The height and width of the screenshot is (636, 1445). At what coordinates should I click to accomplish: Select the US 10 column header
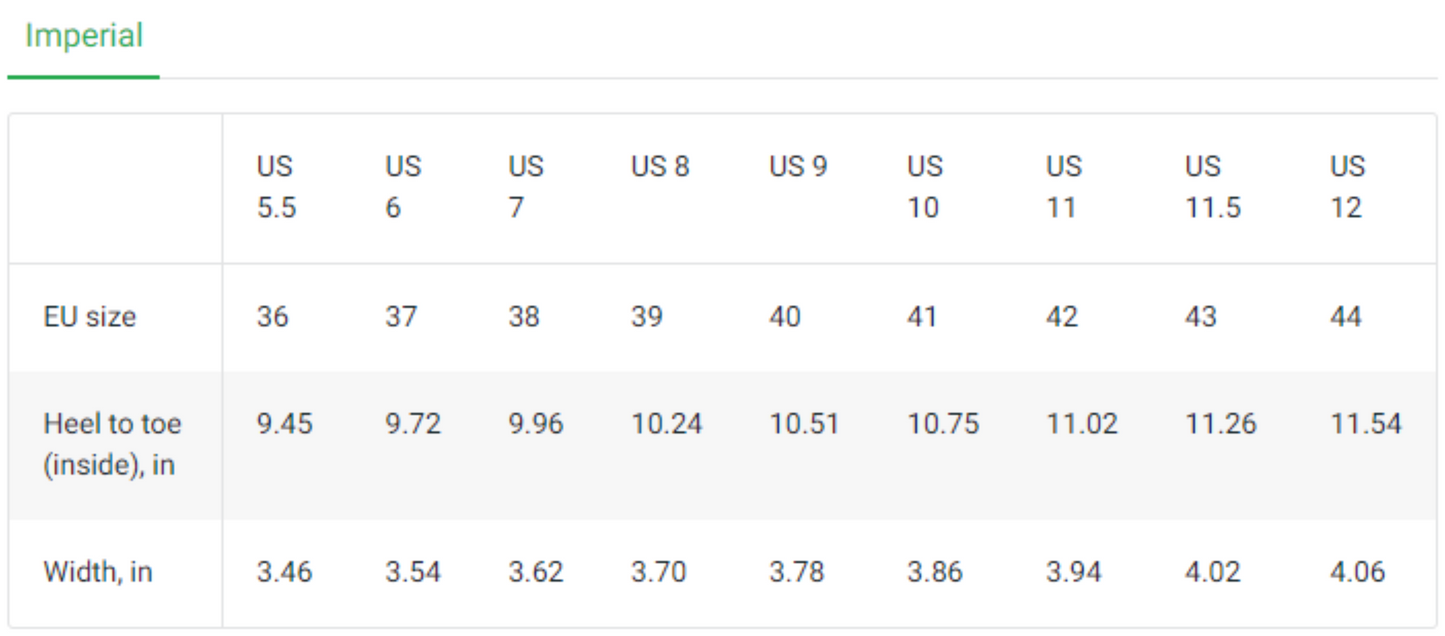[x=923, y=187]
